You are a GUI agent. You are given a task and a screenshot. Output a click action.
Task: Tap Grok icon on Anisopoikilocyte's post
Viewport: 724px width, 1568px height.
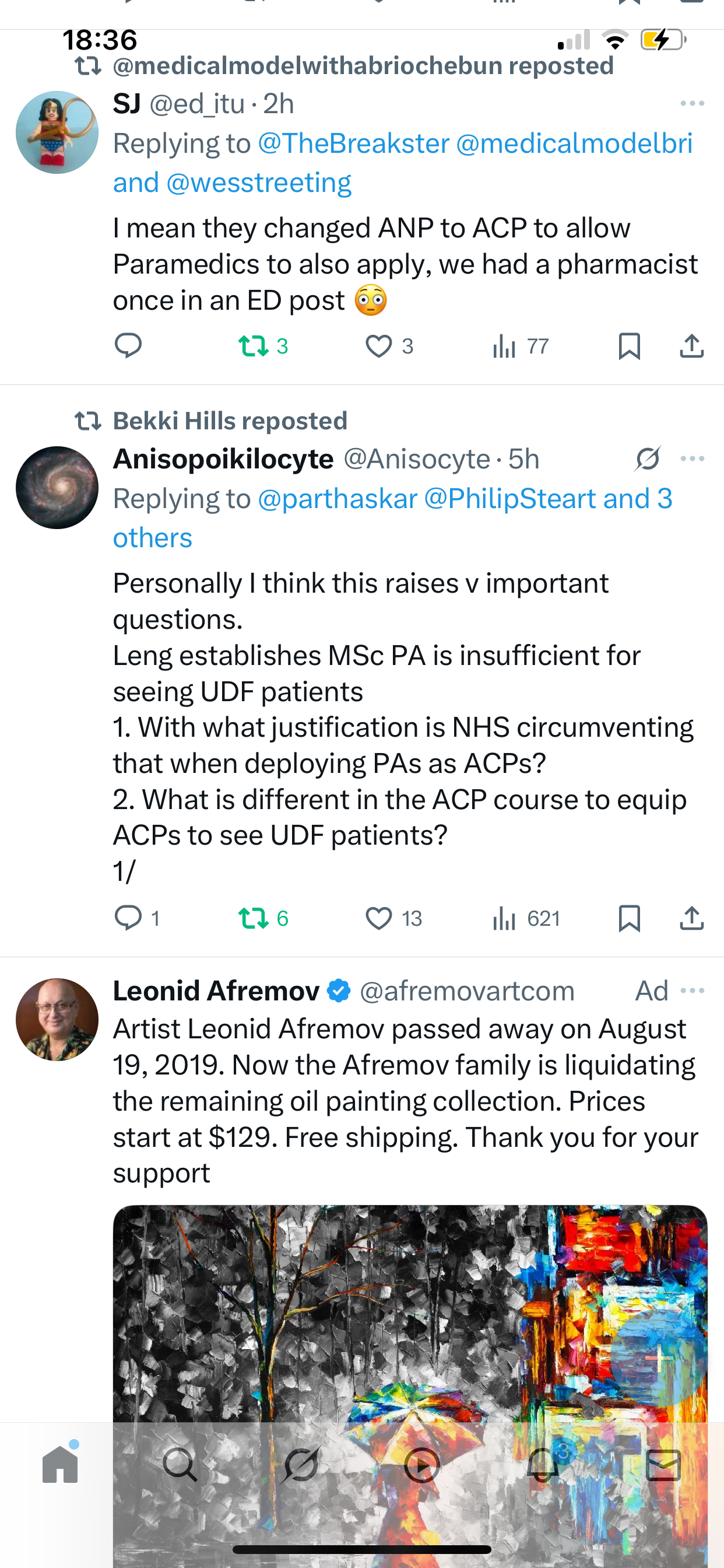647,459
